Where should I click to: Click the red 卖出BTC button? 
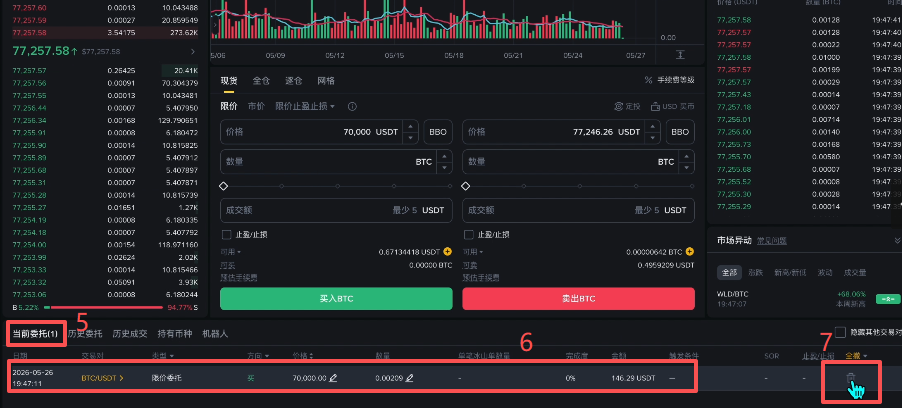coord(579,299)
